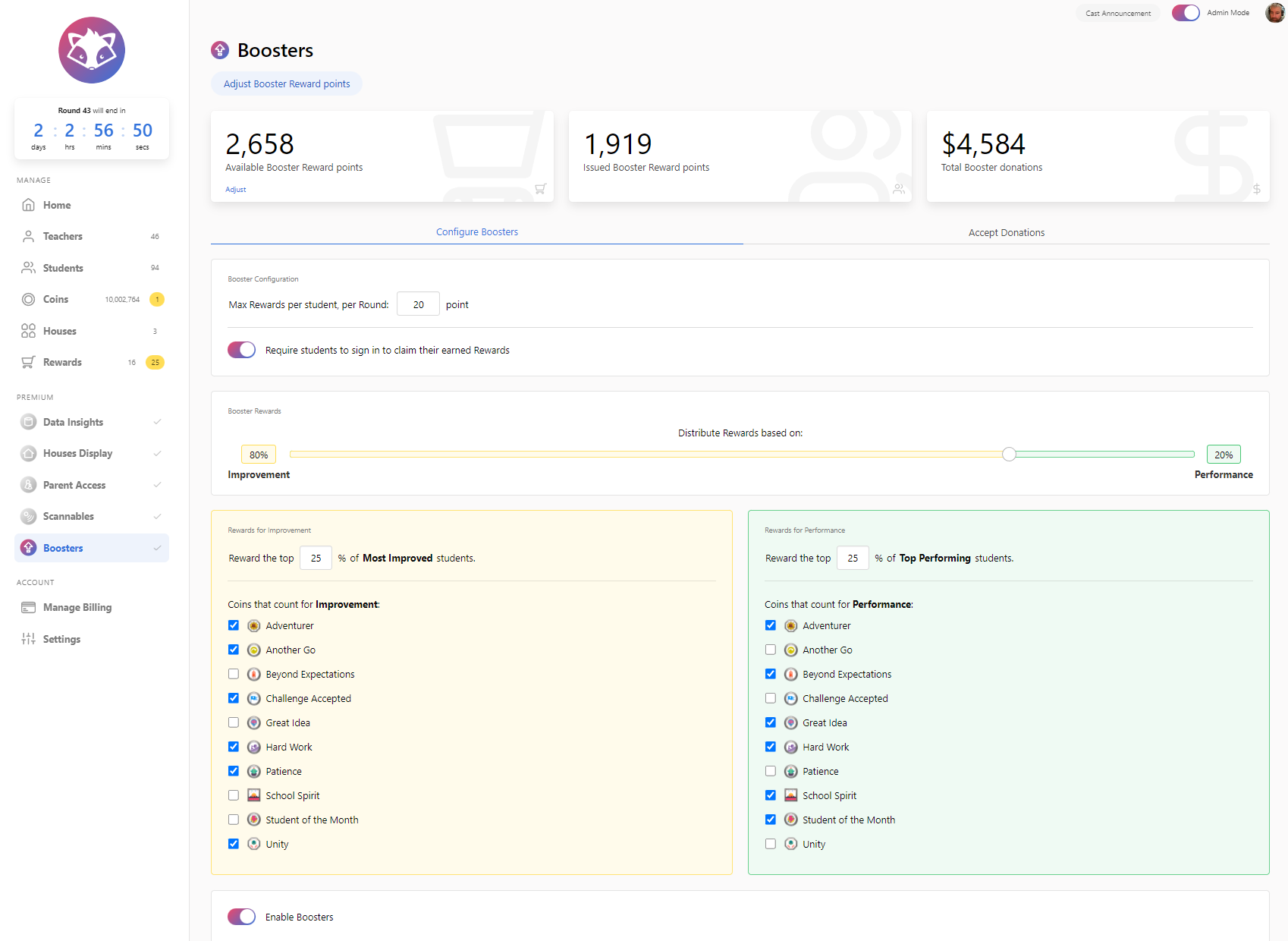
Task: Toggle Admin Mode switch off
Action: pos(1185,13)
